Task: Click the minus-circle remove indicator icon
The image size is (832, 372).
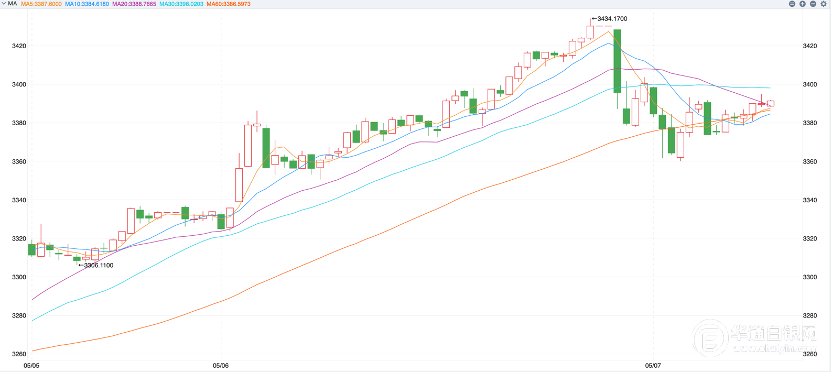Action: [813, 4]
